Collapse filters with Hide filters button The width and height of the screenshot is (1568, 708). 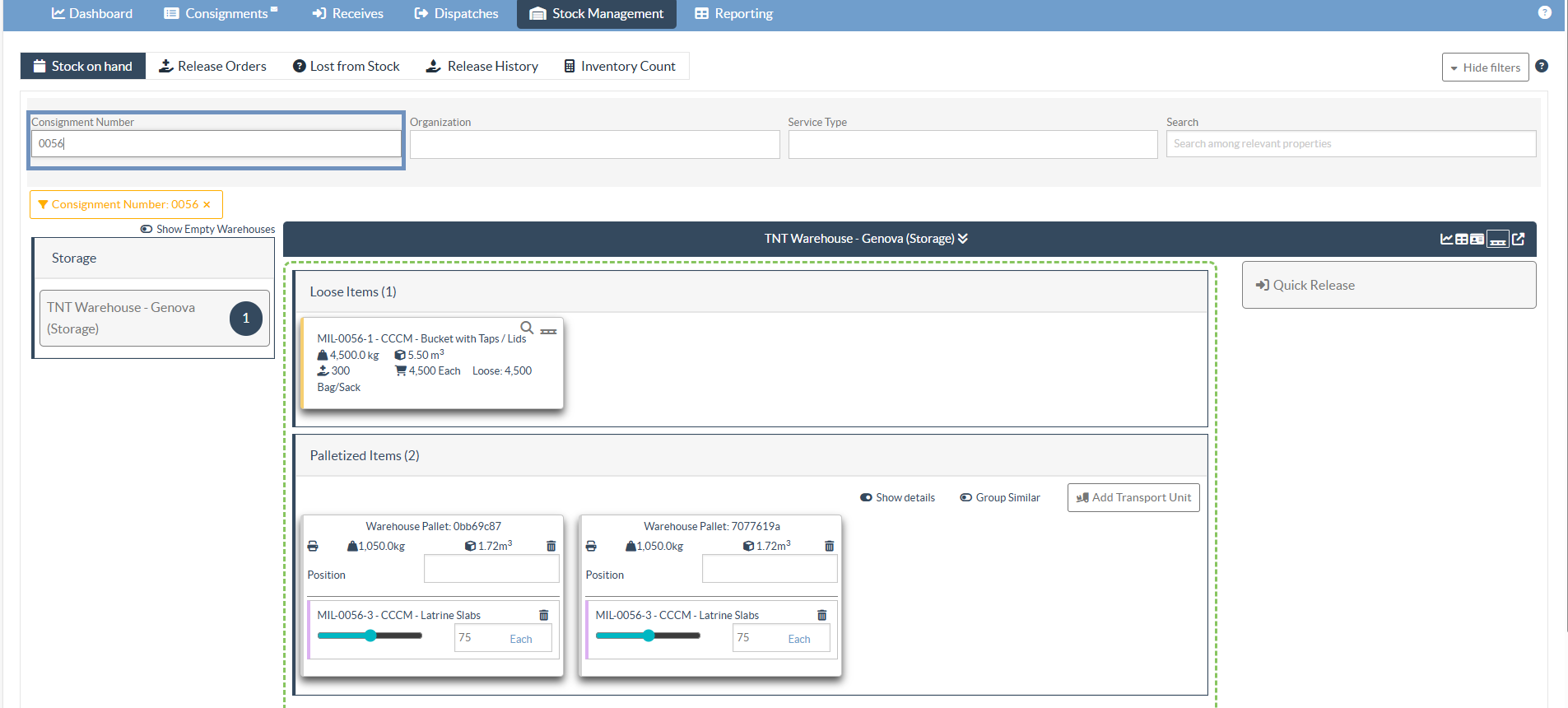1485,68
